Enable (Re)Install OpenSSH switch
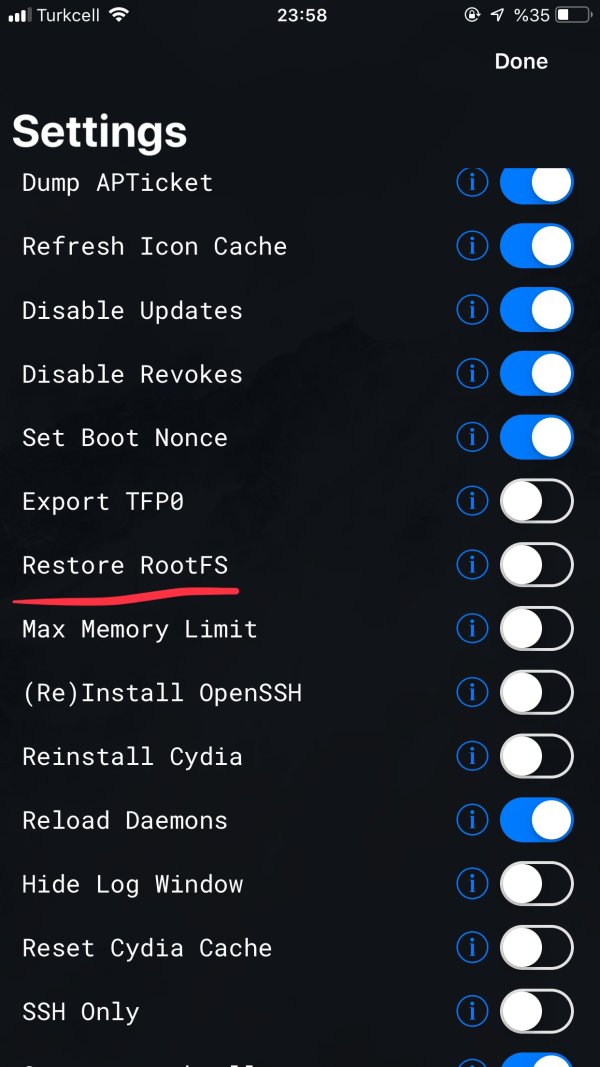The width and height of the screenshot is (600, 1067). tap(536, 692)
